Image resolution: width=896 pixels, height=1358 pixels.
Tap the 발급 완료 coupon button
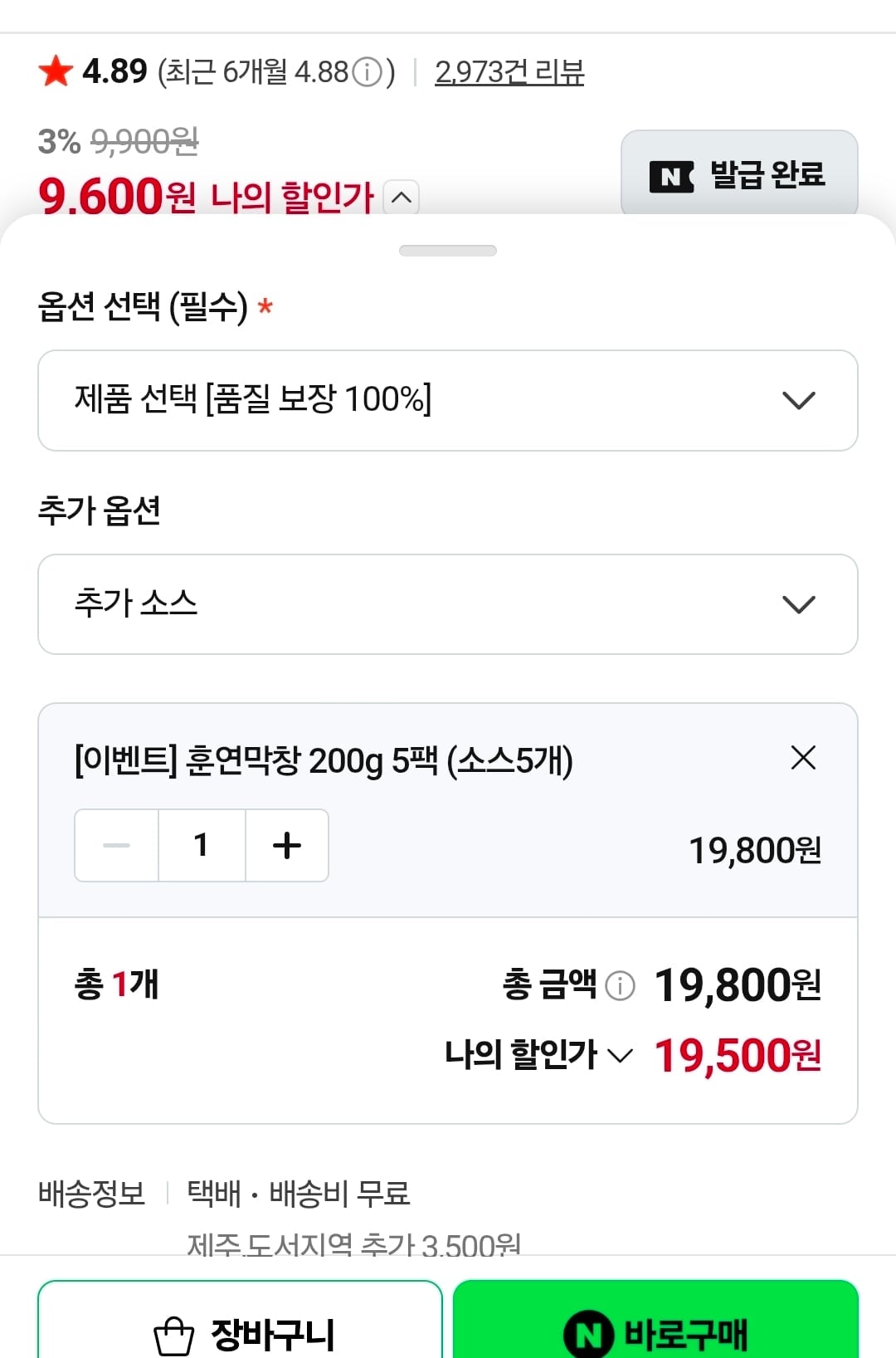(739, 174)
